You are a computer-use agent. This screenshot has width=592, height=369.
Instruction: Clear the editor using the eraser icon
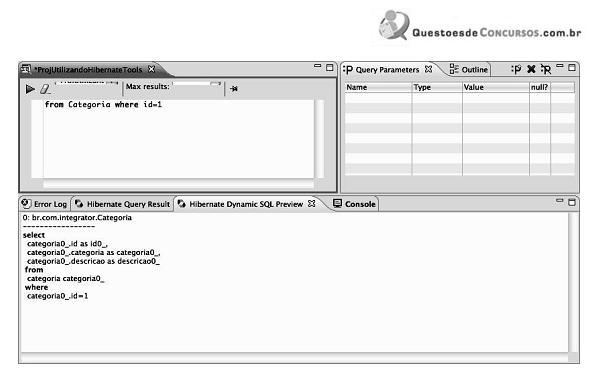(45, 89)
